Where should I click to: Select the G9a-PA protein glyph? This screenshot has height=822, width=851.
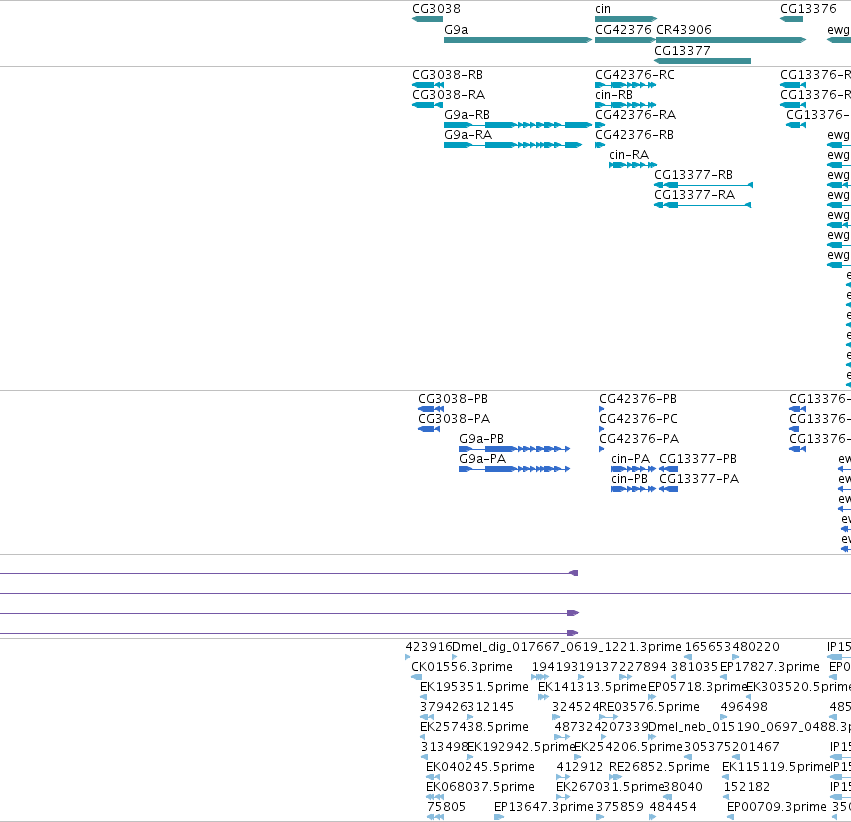(515, 469)
